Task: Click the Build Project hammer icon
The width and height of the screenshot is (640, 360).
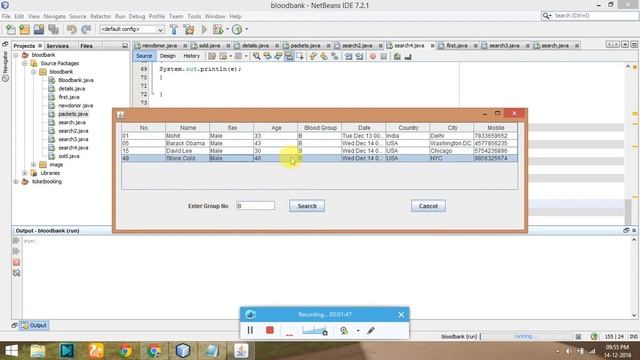Action: coord(174,29)
